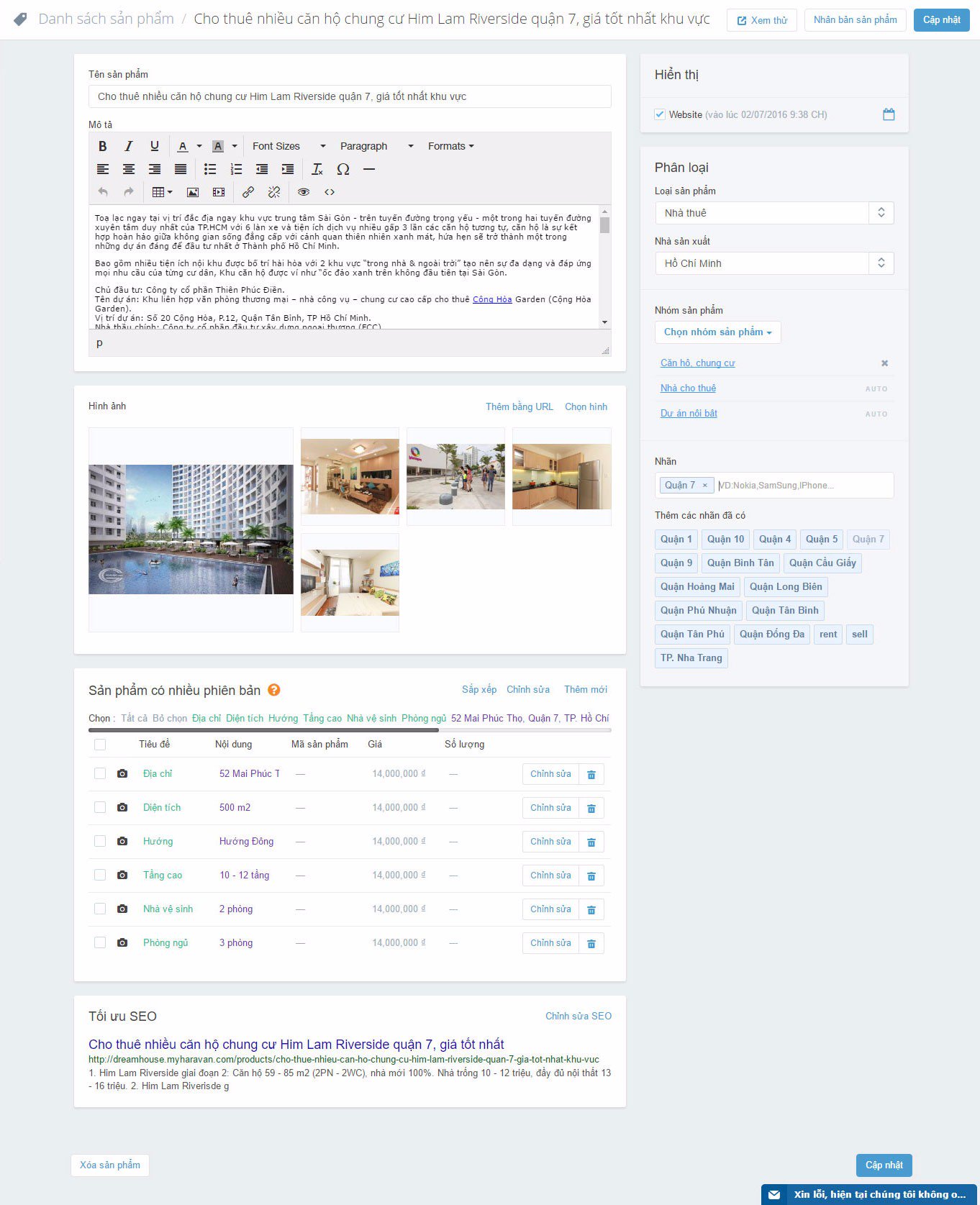The height and width of the screenshot is (1205, 980).
Task: Check the Tầng cao variant checkbox
Action: tap(100, 875)
